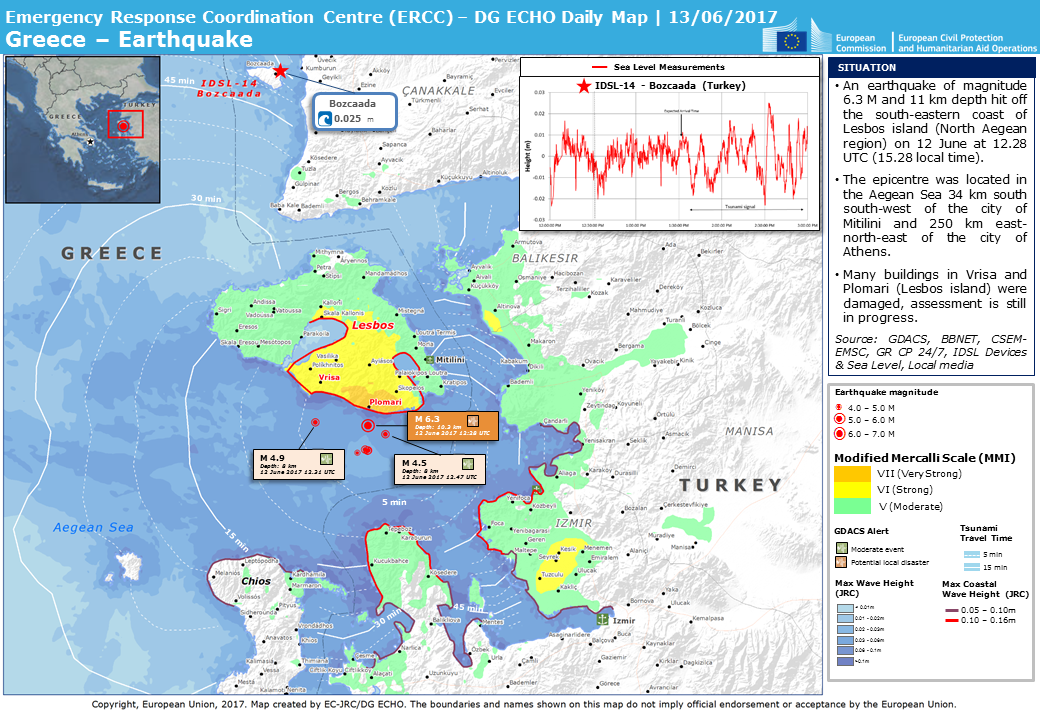Click the blue wave icon in Bozcaada box
The height and width of the screenshot is (720, 1040).
click(324, 118)
